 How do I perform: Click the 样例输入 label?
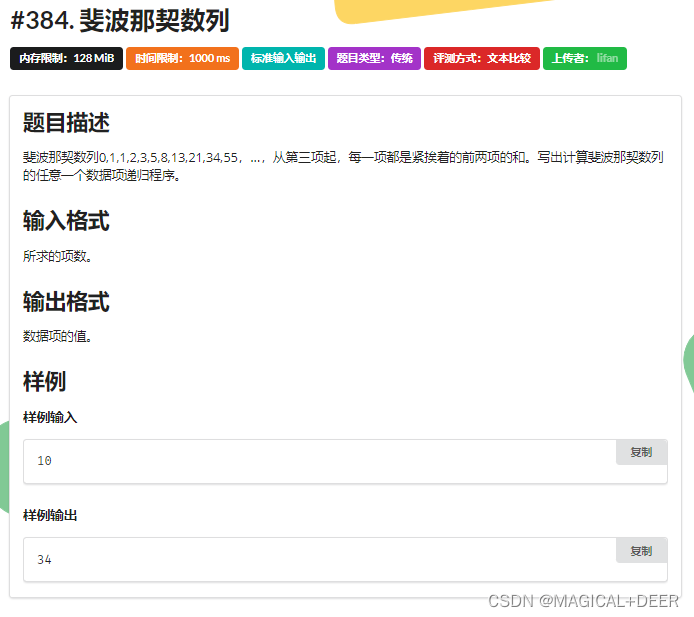click(50, 417)
